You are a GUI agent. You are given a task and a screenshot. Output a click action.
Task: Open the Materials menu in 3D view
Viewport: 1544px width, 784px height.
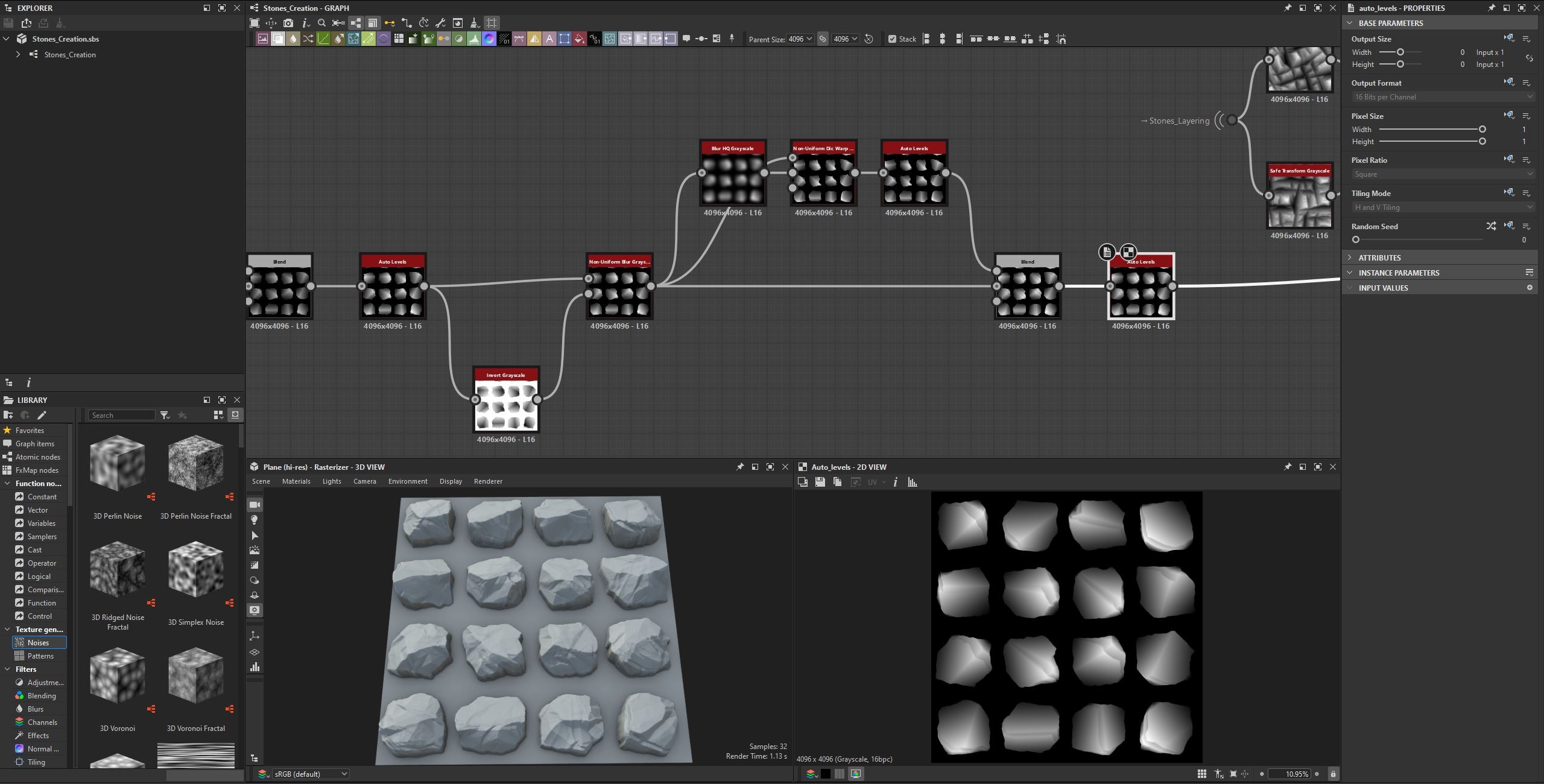tap(296, 481)
